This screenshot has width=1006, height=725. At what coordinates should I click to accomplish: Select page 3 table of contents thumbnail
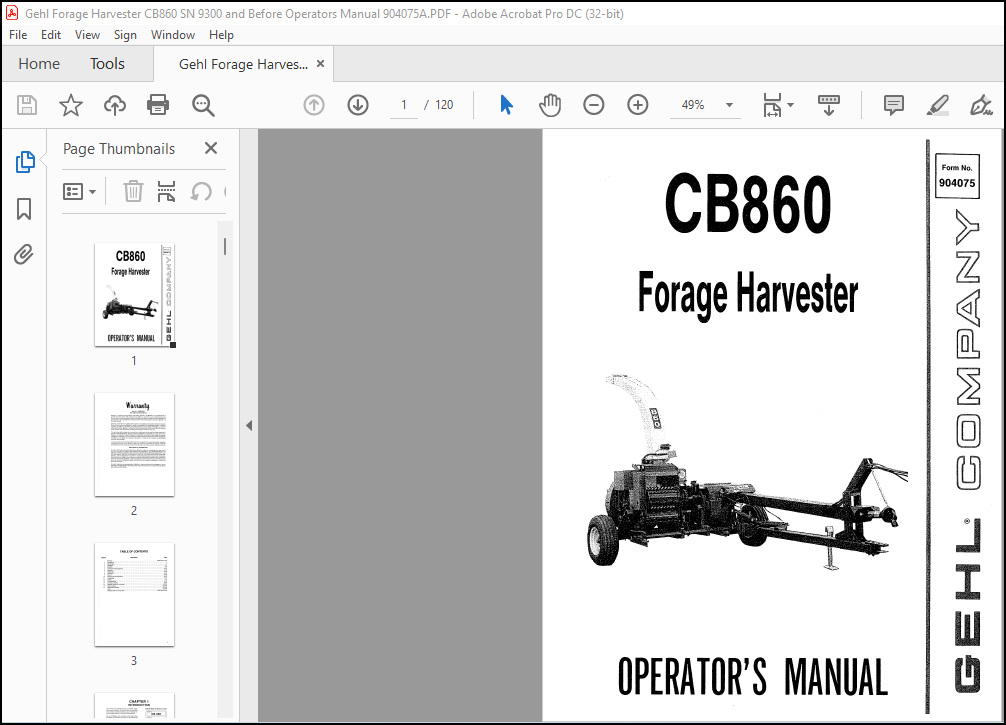(135, 594)
